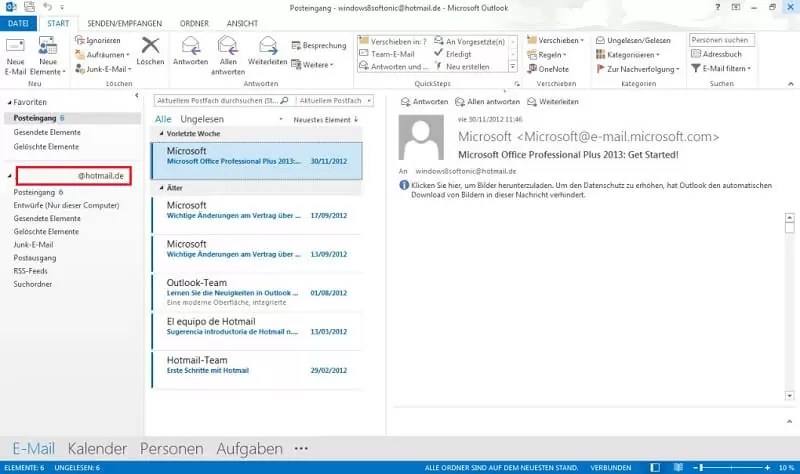Forward using the ribbon Weiterleiten icon
800x474 pixels.
pyautogui.click(x=267, y=51)
